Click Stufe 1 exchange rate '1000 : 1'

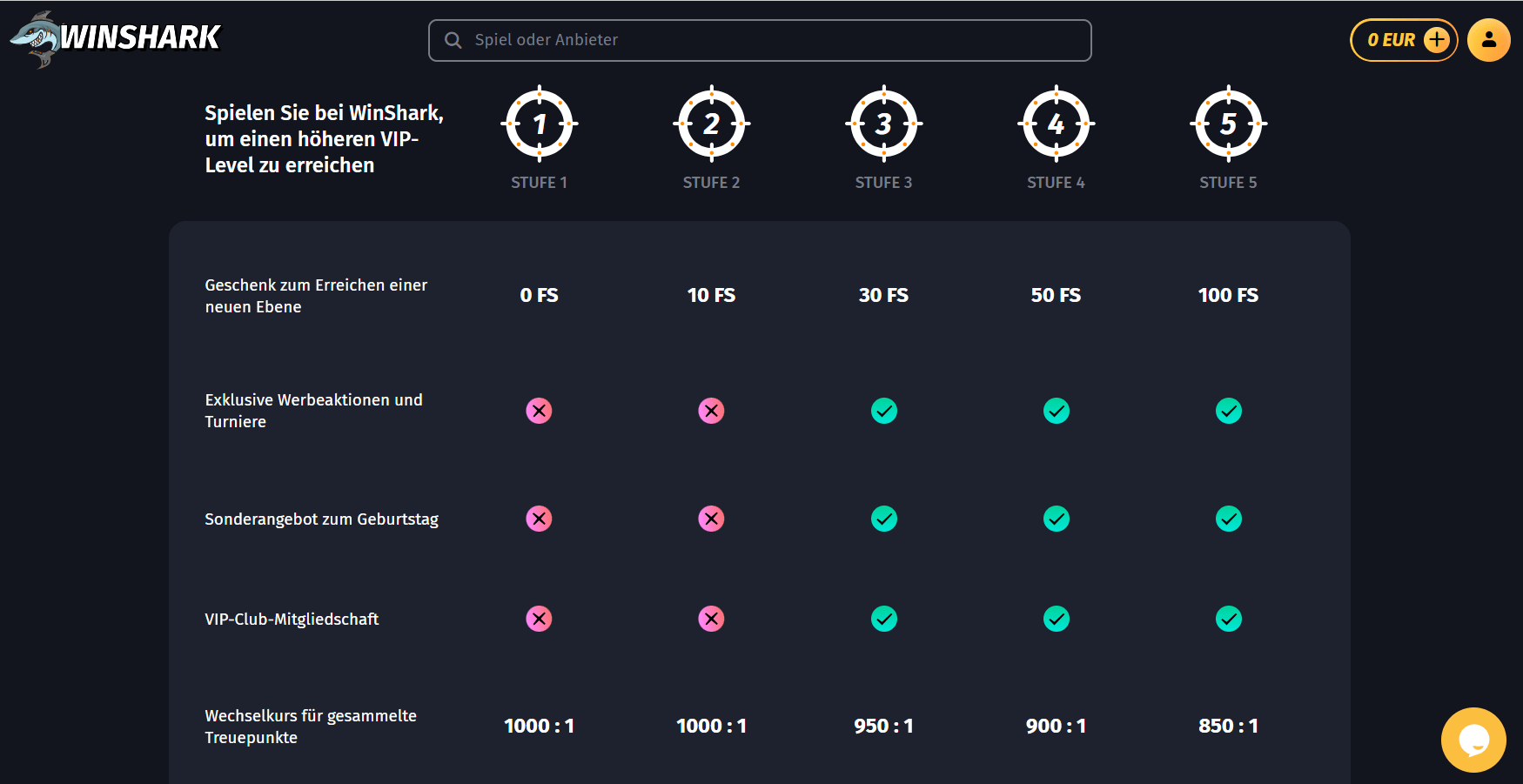(x=540, y=727)
